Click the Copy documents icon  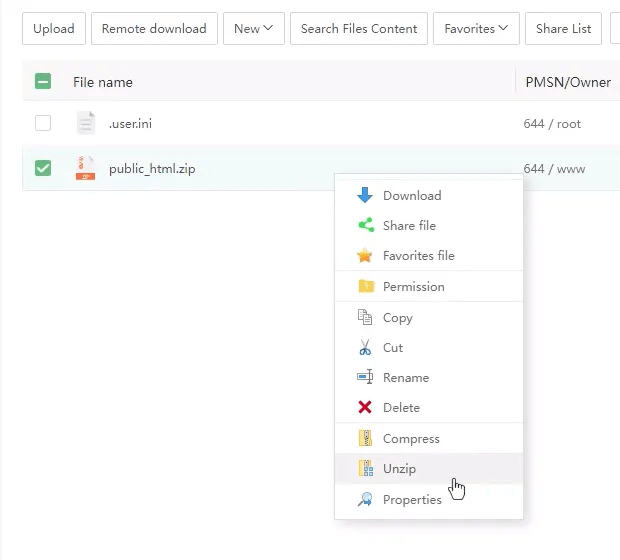point(365,317)
